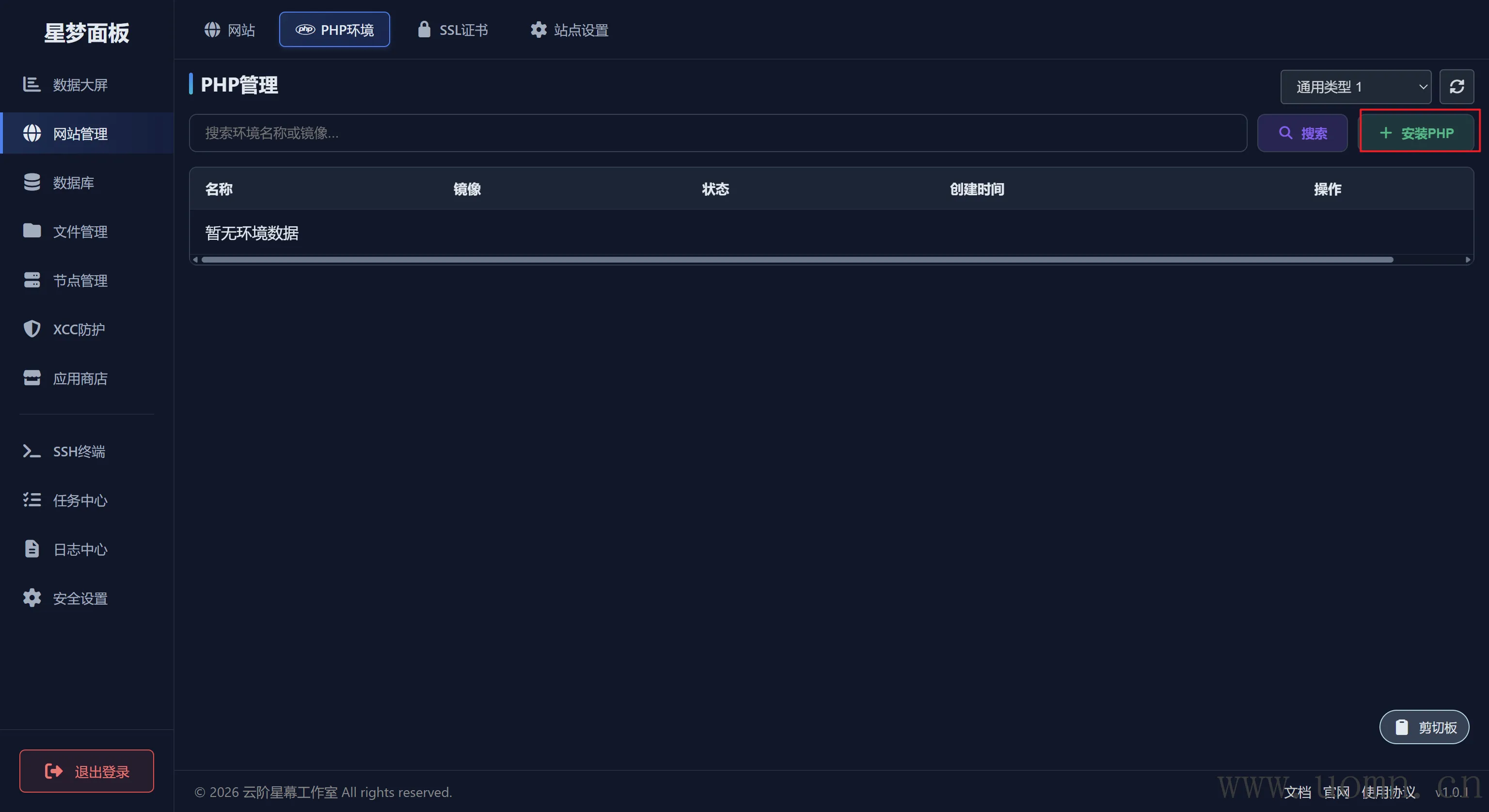Open 节点管理 server sidebar item
Screen dimensions: 1489x812
[x=80, y=281]
